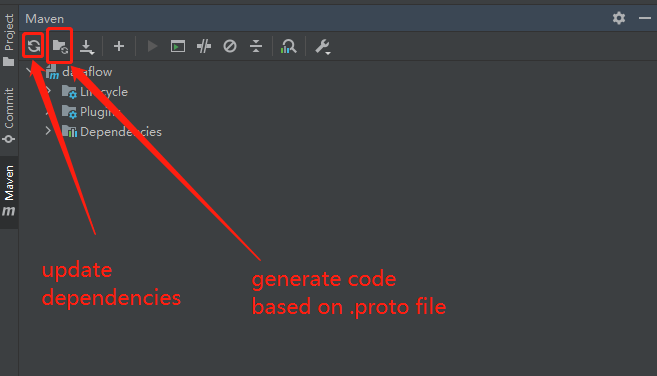Click the Maven panel title
This screenshot has width=657, height=376.
(44, 19)
